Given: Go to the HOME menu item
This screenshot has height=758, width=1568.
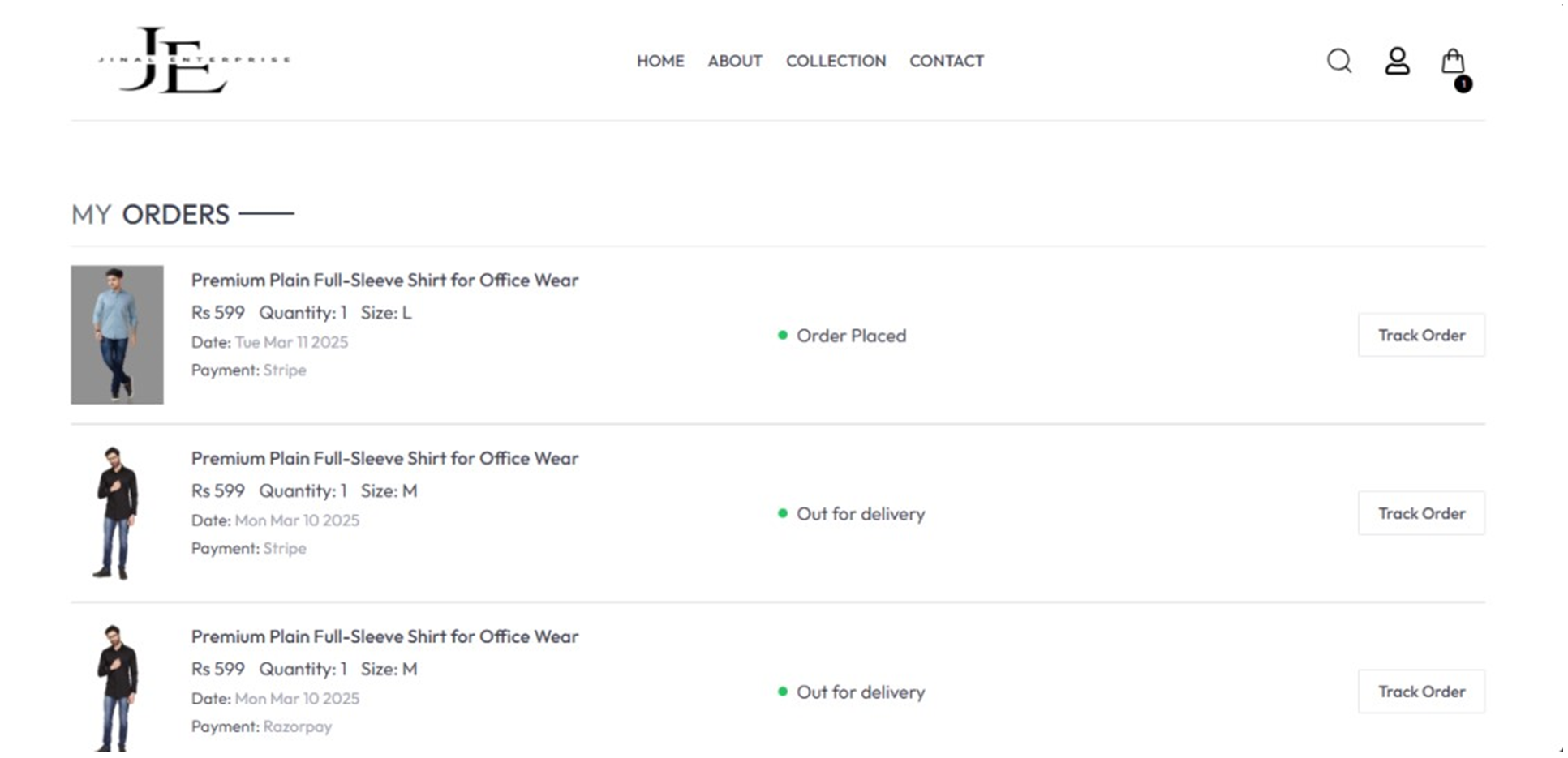Looking at the screenshot, I should [660, 61].
